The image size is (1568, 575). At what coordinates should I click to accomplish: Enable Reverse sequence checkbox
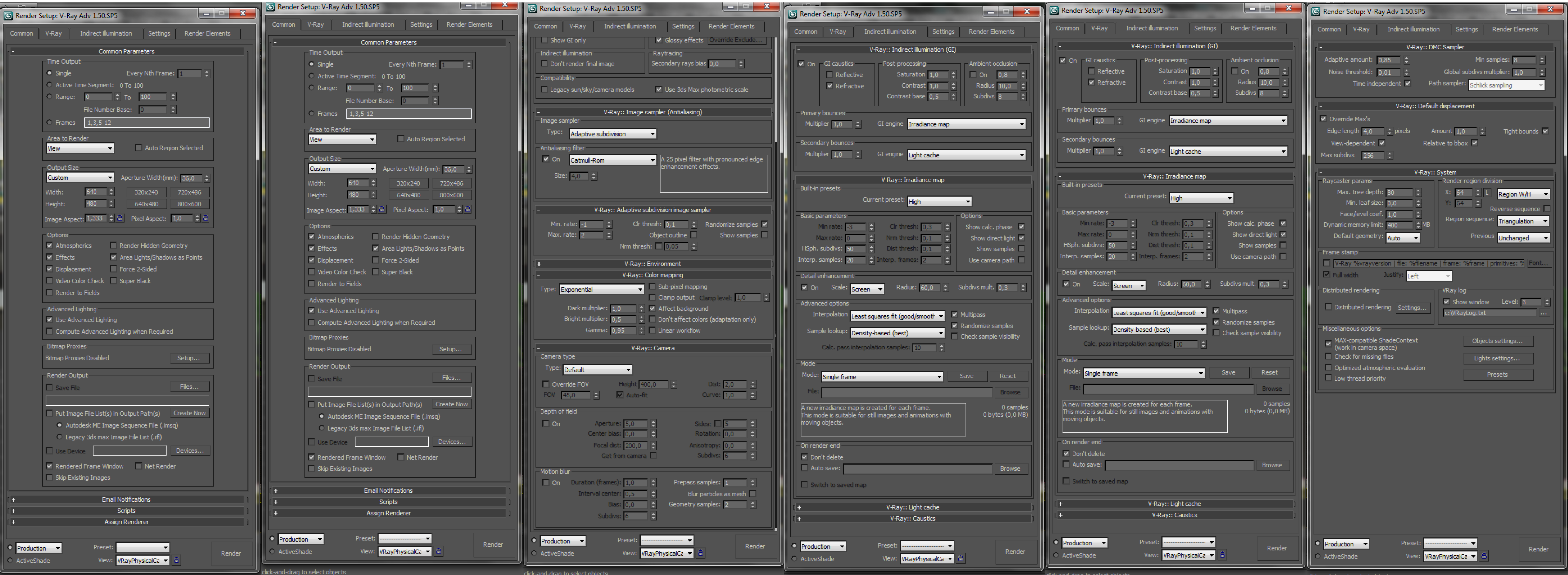pyautogui.click(x=1547, y=209)
